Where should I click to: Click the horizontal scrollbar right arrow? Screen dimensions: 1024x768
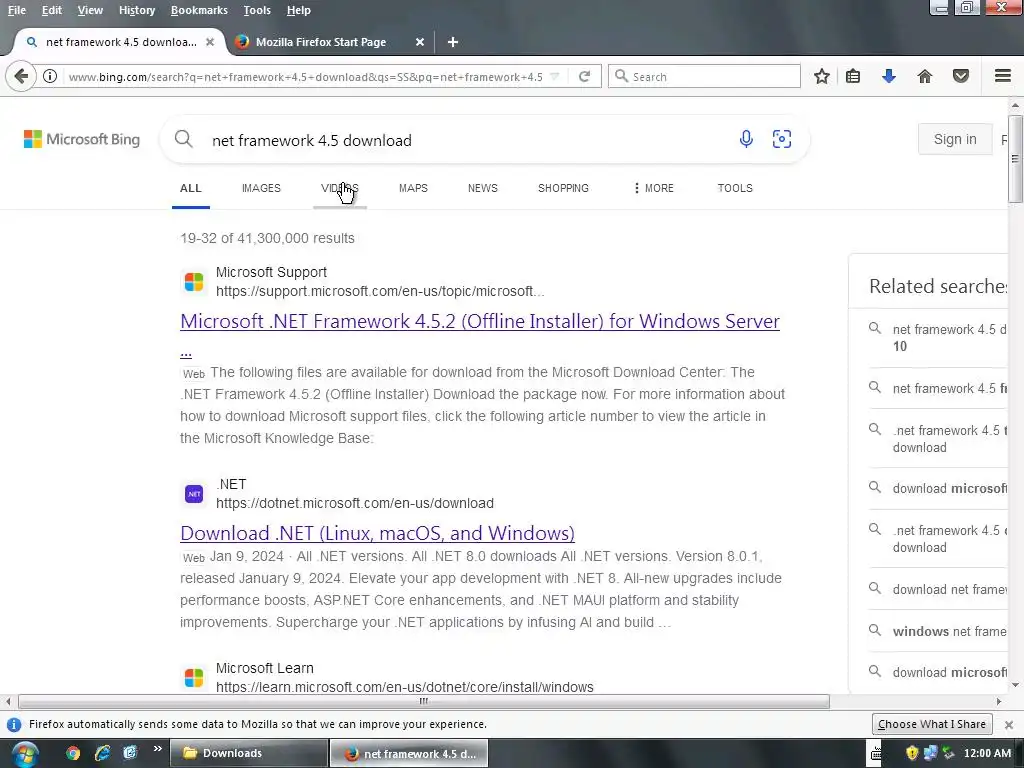pos(999,701)
